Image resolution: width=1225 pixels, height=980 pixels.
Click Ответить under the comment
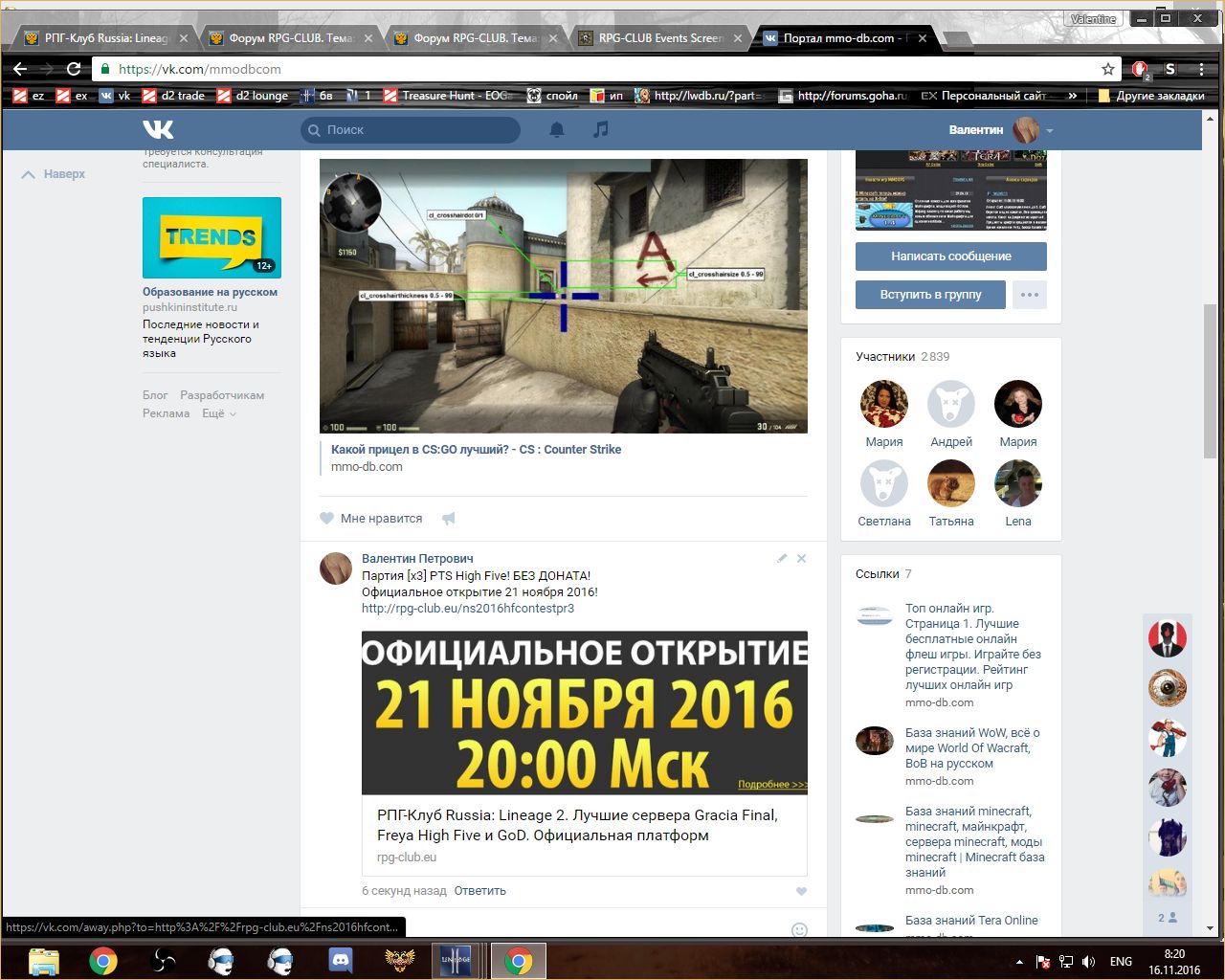point(479,891)
